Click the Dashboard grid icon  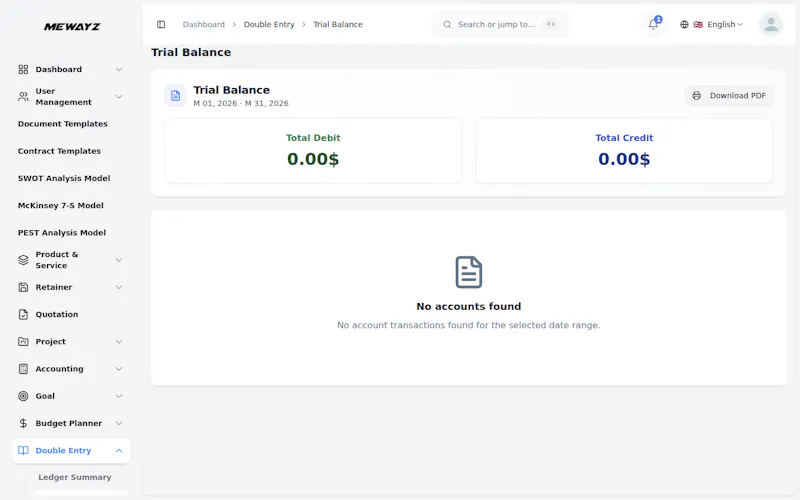23,69
